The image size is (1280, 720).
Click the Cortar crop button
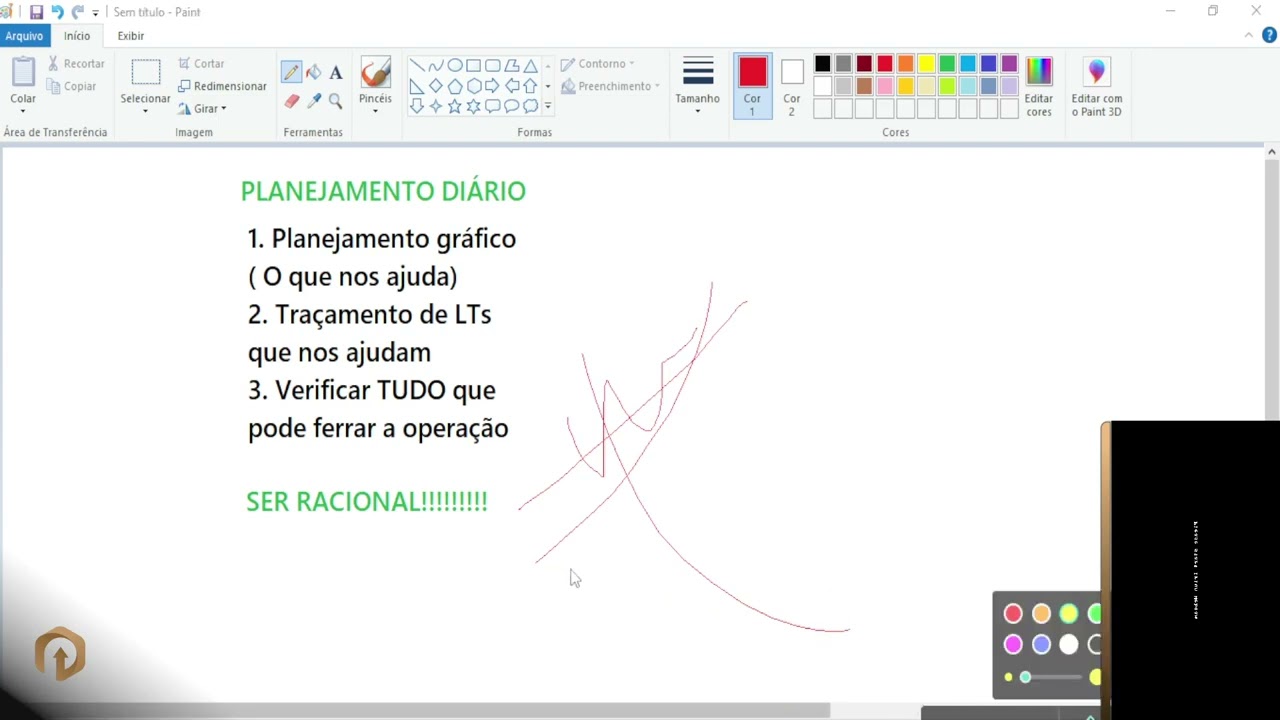coord(201,64)
